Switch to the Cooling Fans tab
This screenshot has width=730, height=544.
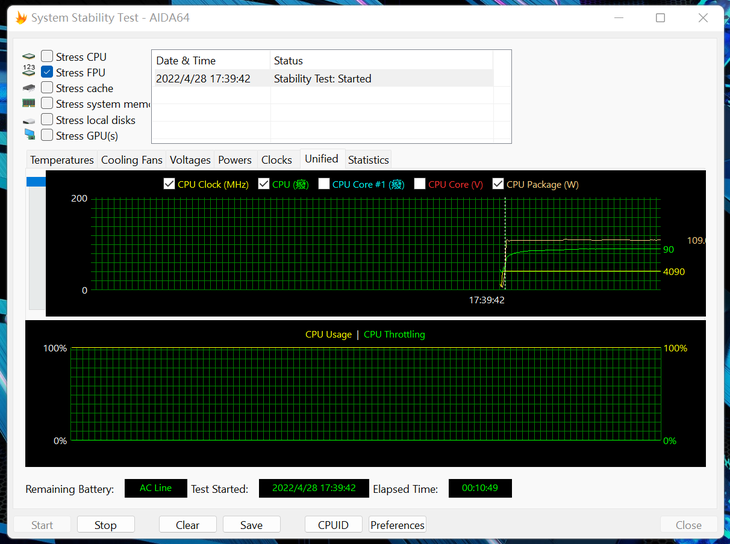coord(131,160)
